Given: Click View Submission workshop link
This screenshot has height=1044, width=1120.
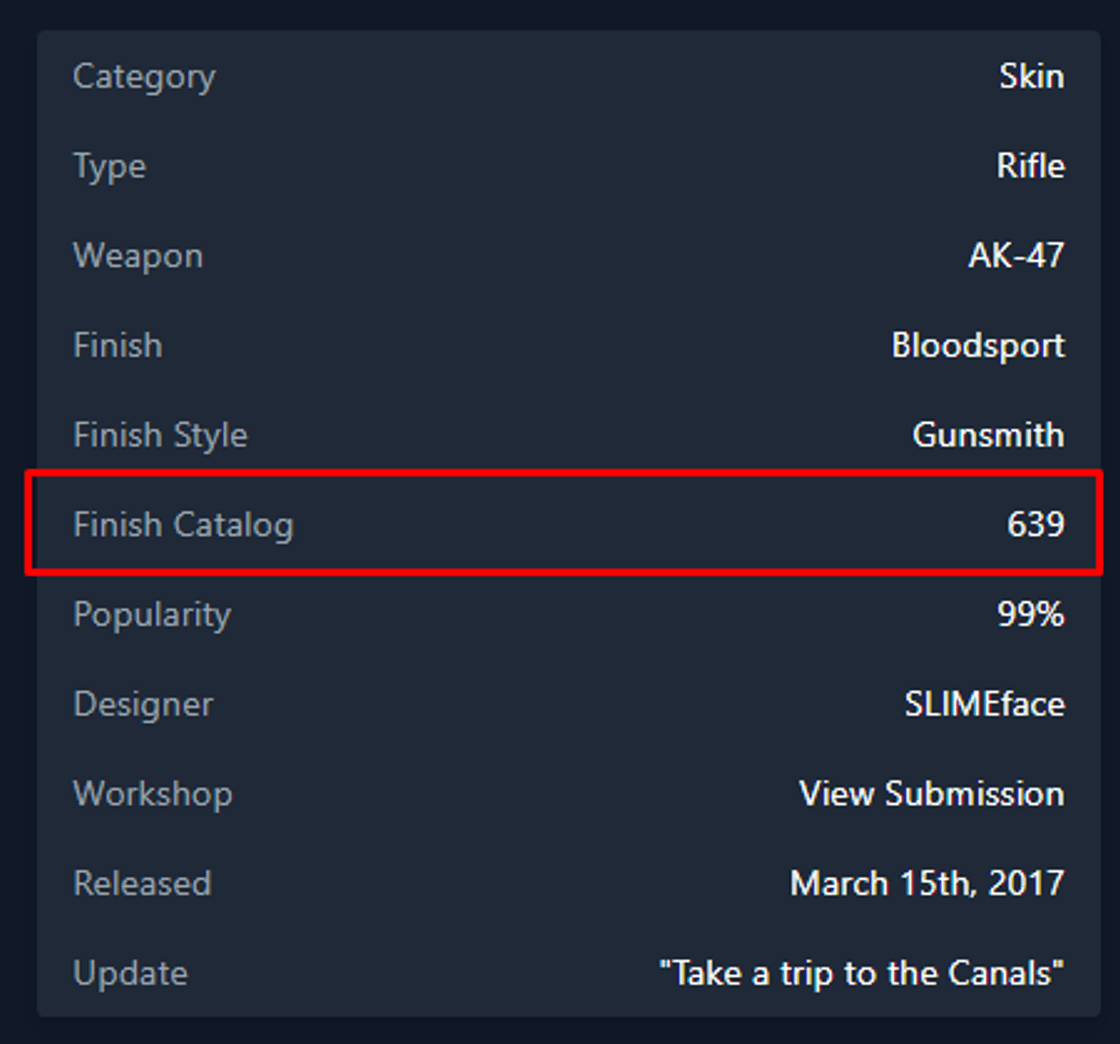Looking at the screenshot, I should click(930, 794).
